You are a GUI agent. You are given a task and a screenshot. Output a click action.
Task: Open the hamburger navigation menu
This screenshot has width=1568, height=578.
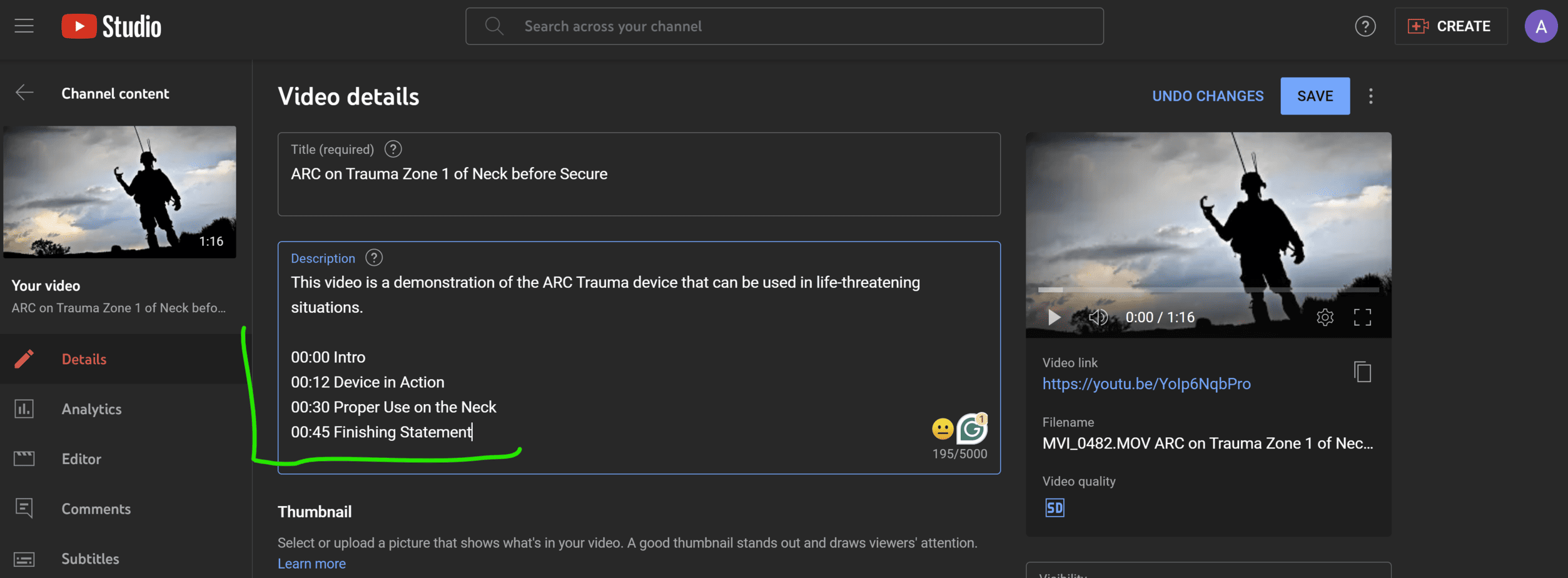[24, 26]
